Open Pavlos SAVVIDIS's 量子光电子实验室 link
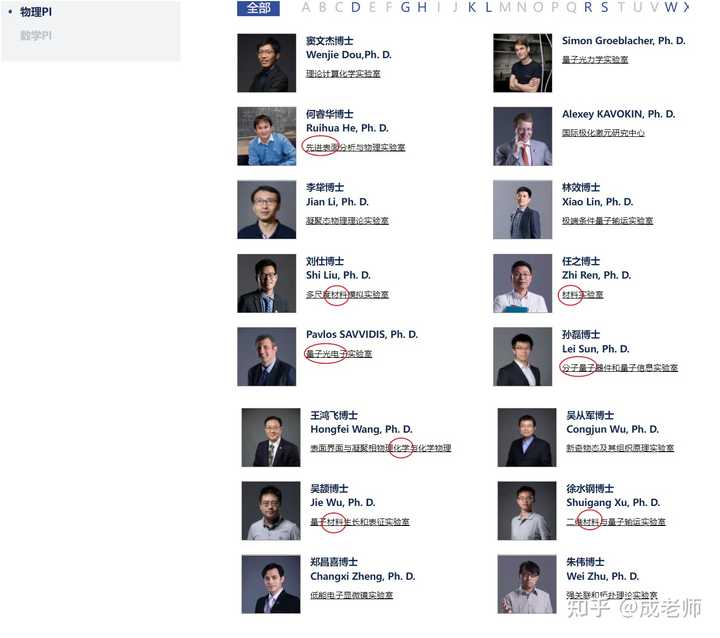Viewport: 720px width, 638px height. click(x=339, y=354)
